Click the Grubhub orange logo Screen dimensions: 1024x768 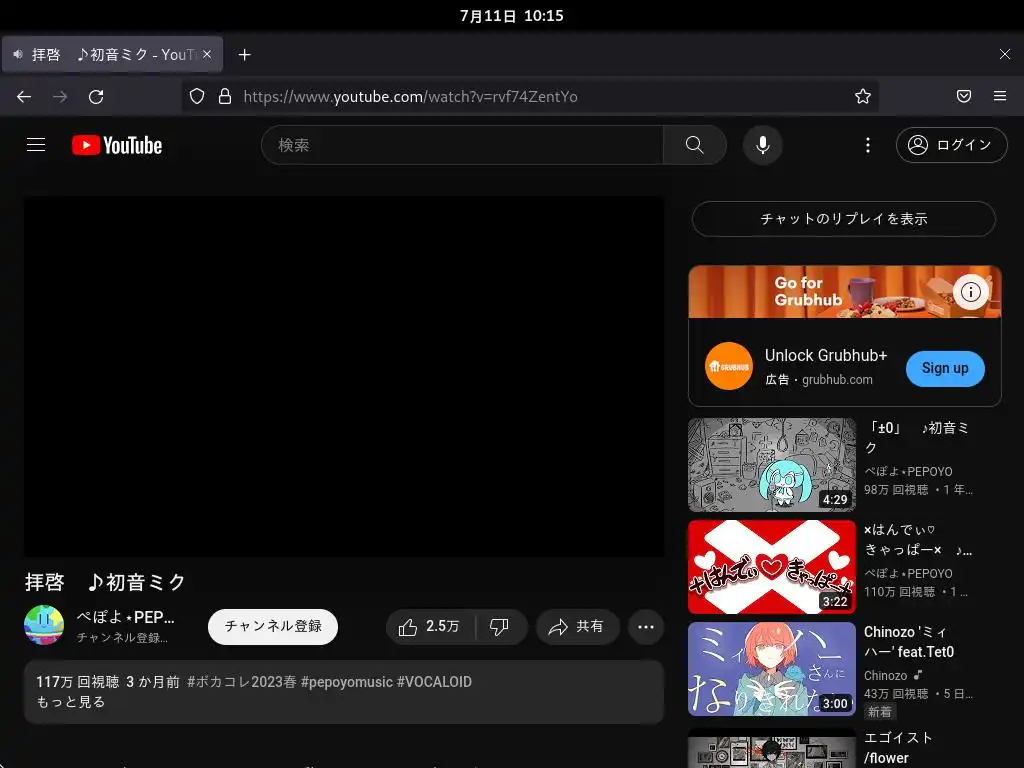pos(729,366)
